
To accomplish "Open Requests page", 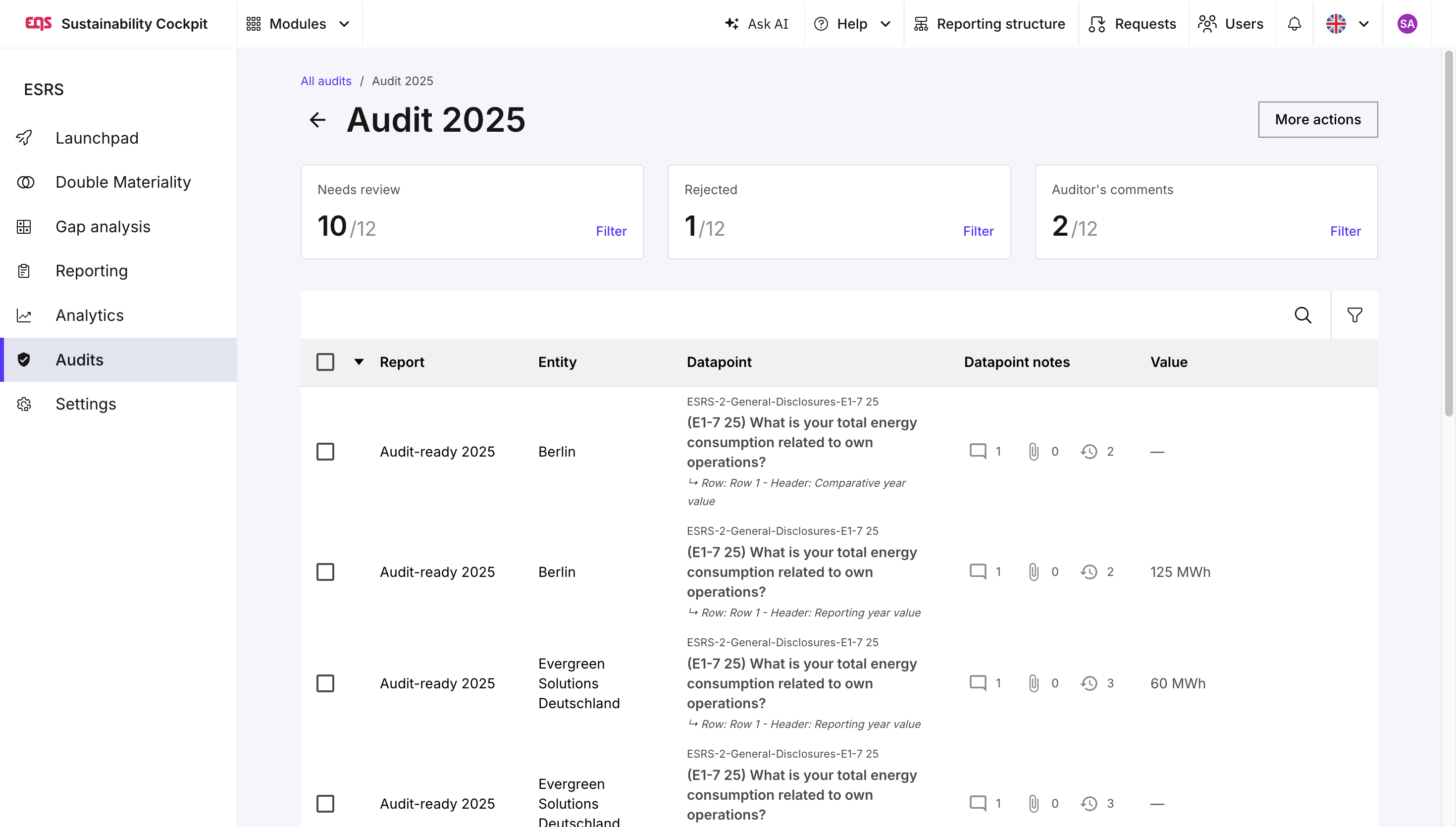I will [1132, 24].
